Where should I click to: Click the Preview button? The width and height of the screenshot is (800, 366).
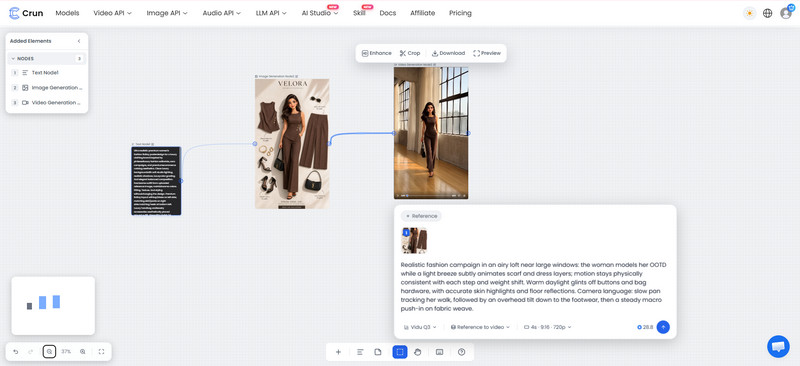click(487, 53)
